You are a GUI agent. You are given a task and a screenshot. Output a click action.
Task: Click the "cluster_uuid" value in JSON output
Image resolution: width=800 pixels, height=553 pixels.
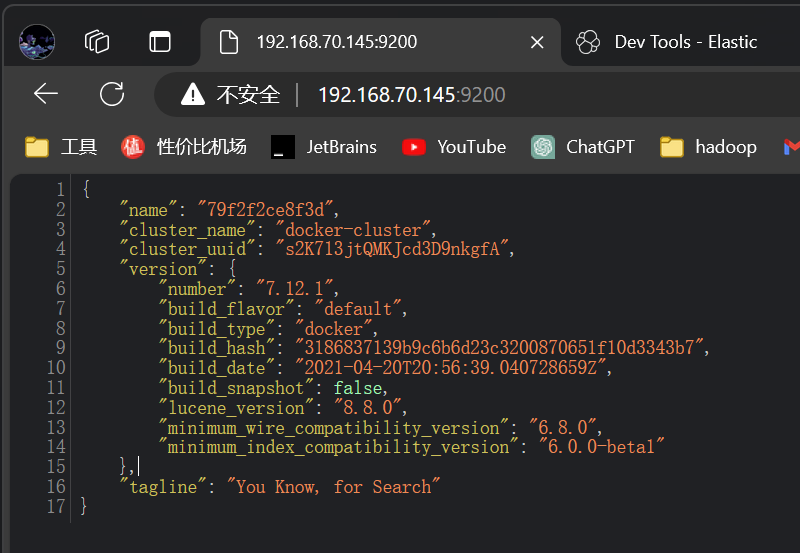[x=398, y=249]
